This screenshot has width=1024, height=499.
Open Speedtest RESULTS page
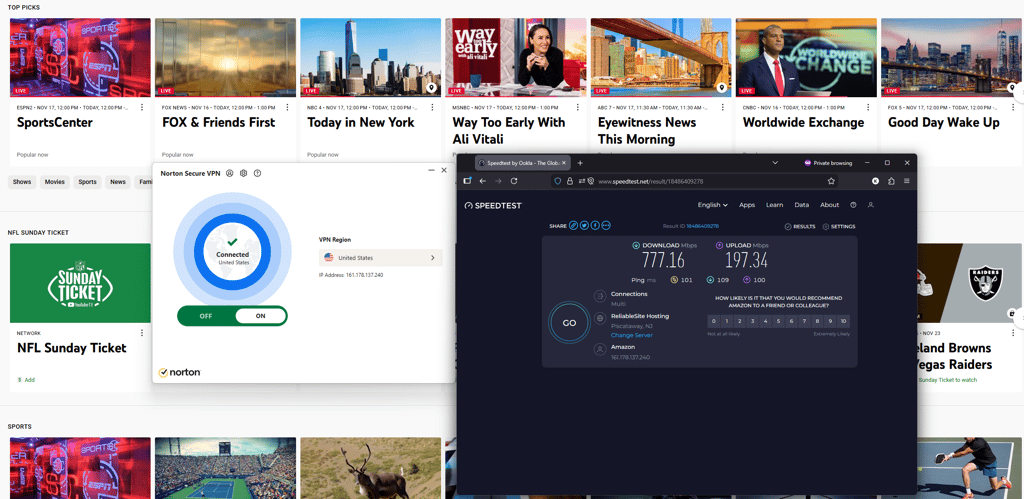point(800,226)
